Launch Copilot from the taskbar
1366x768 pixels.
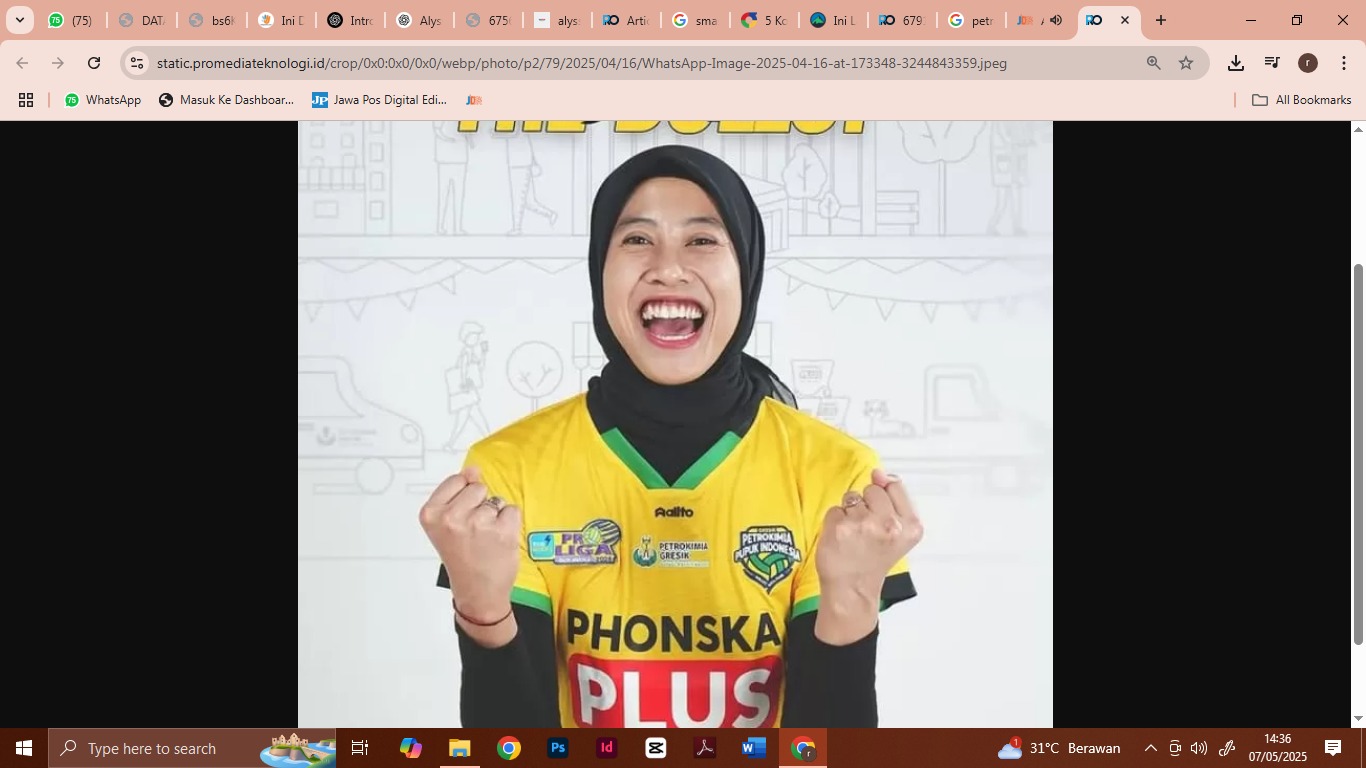[410, 748]
